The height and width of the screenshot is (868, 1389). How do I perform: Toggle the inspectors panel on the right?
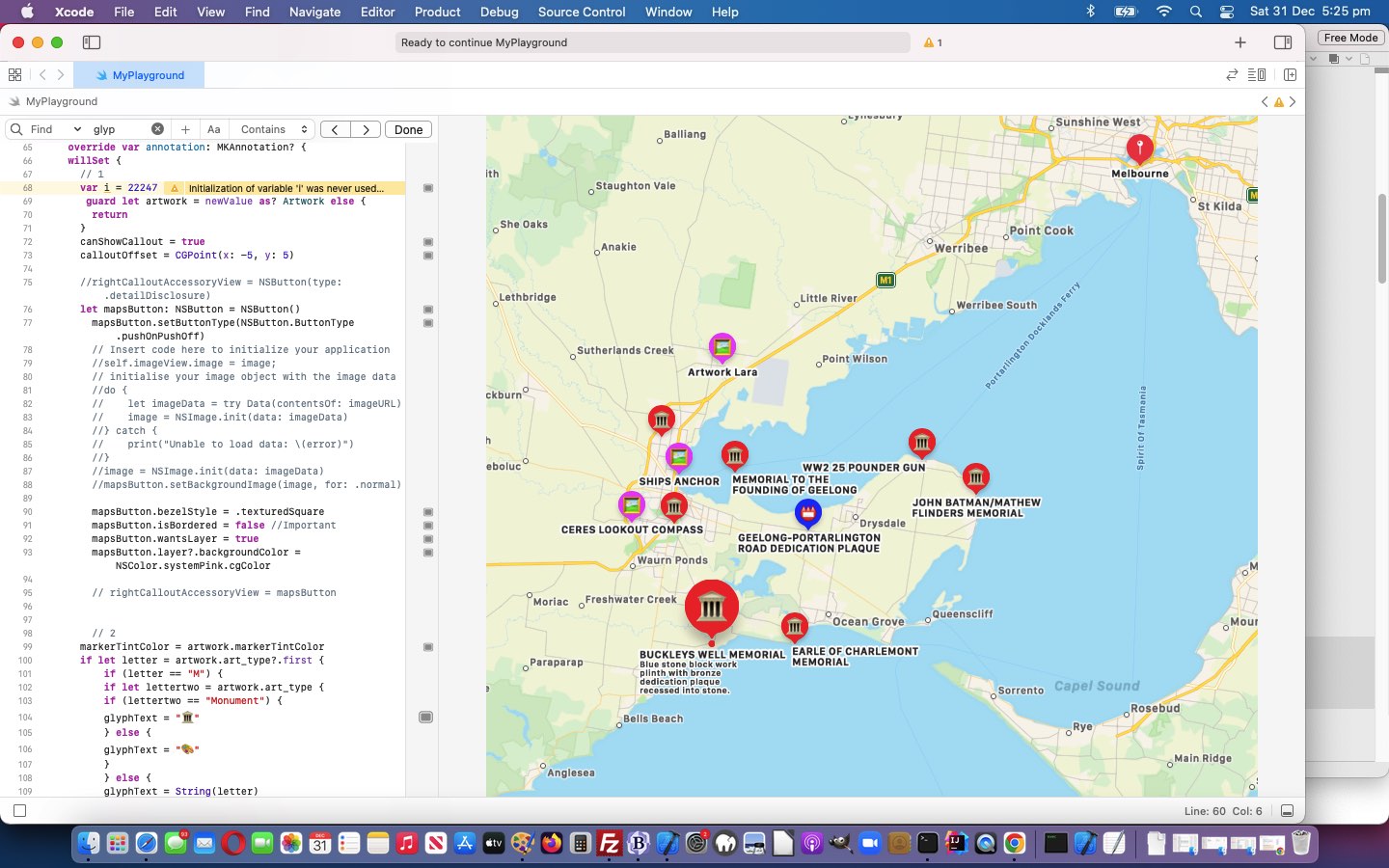[x=1282, y=42]
